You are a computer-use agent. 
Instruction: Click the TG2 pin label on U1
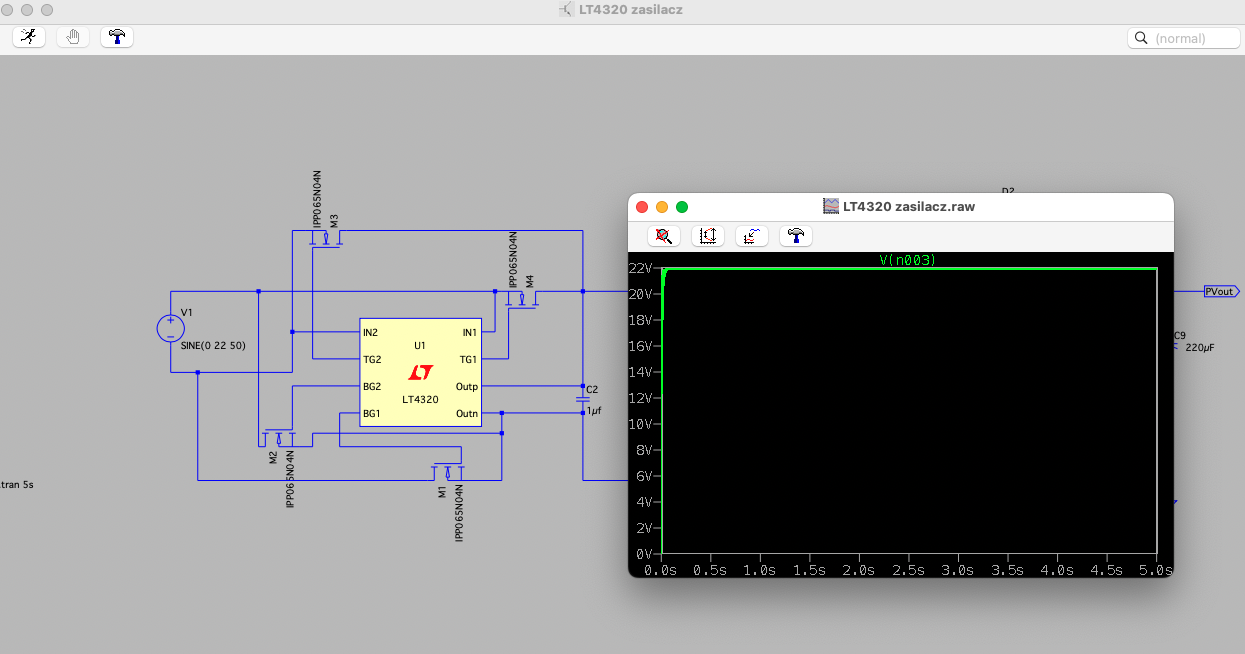372,359
